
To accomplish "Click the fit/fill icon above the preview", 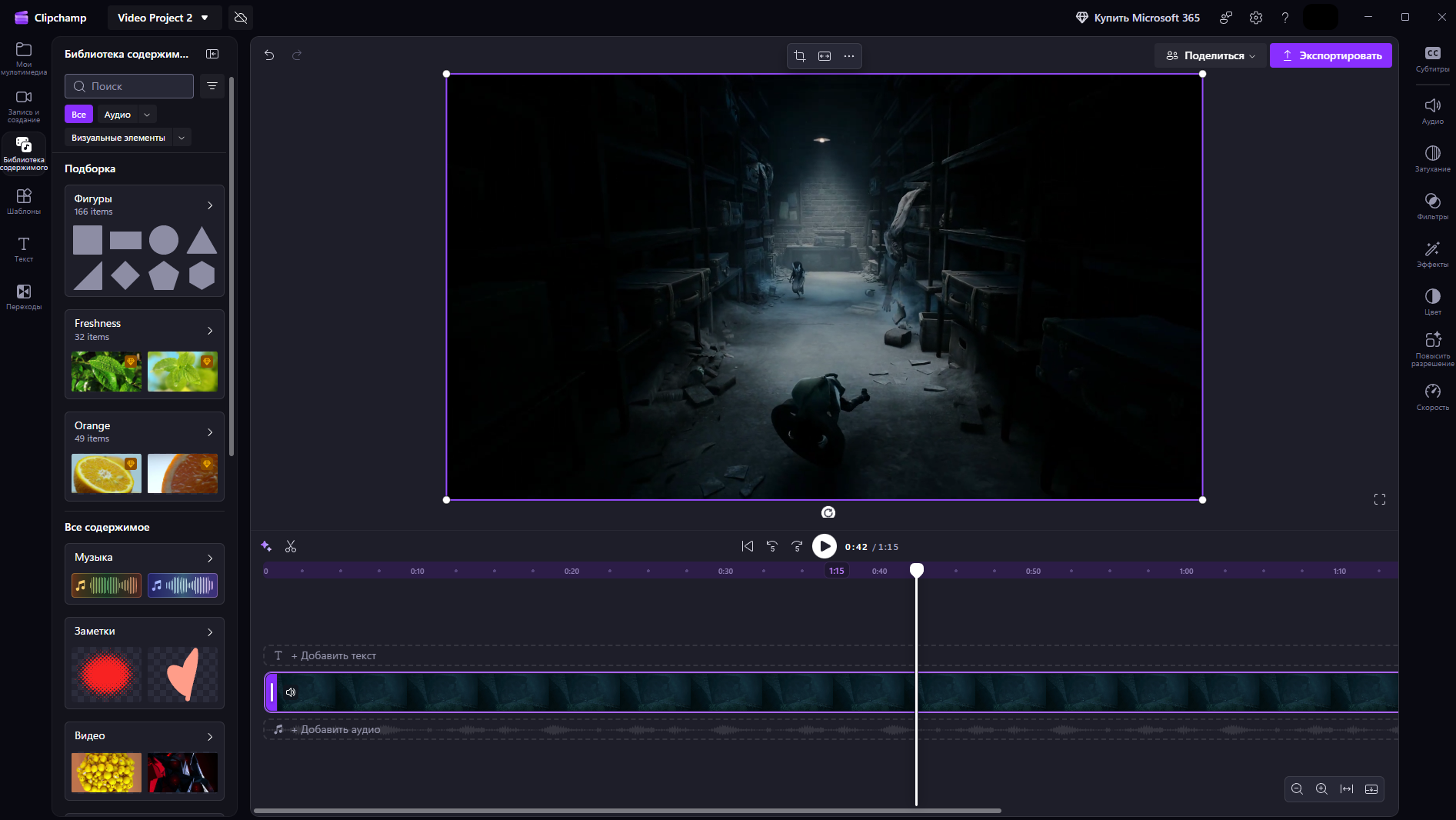I will pos(825,56).
